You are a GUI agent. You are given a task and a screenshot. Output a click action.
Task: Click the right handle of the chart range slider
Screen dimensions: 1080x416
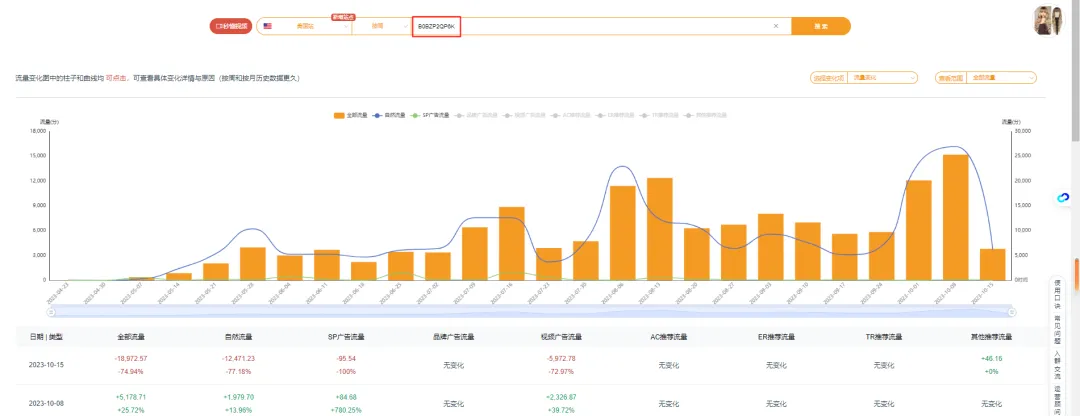(1012, 312)
